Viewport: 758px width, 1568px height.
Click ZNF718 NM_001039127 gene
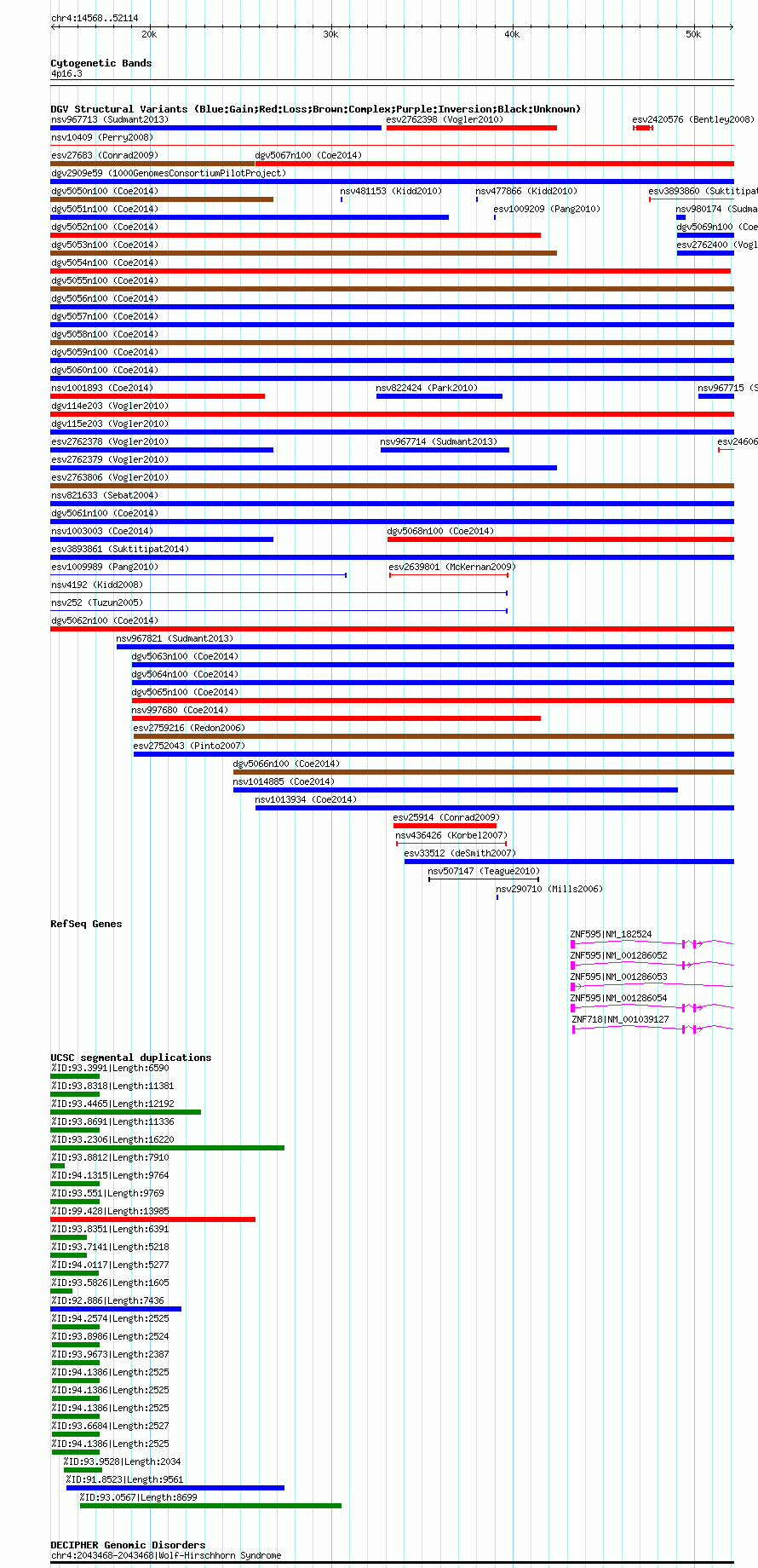[652, 1029]
